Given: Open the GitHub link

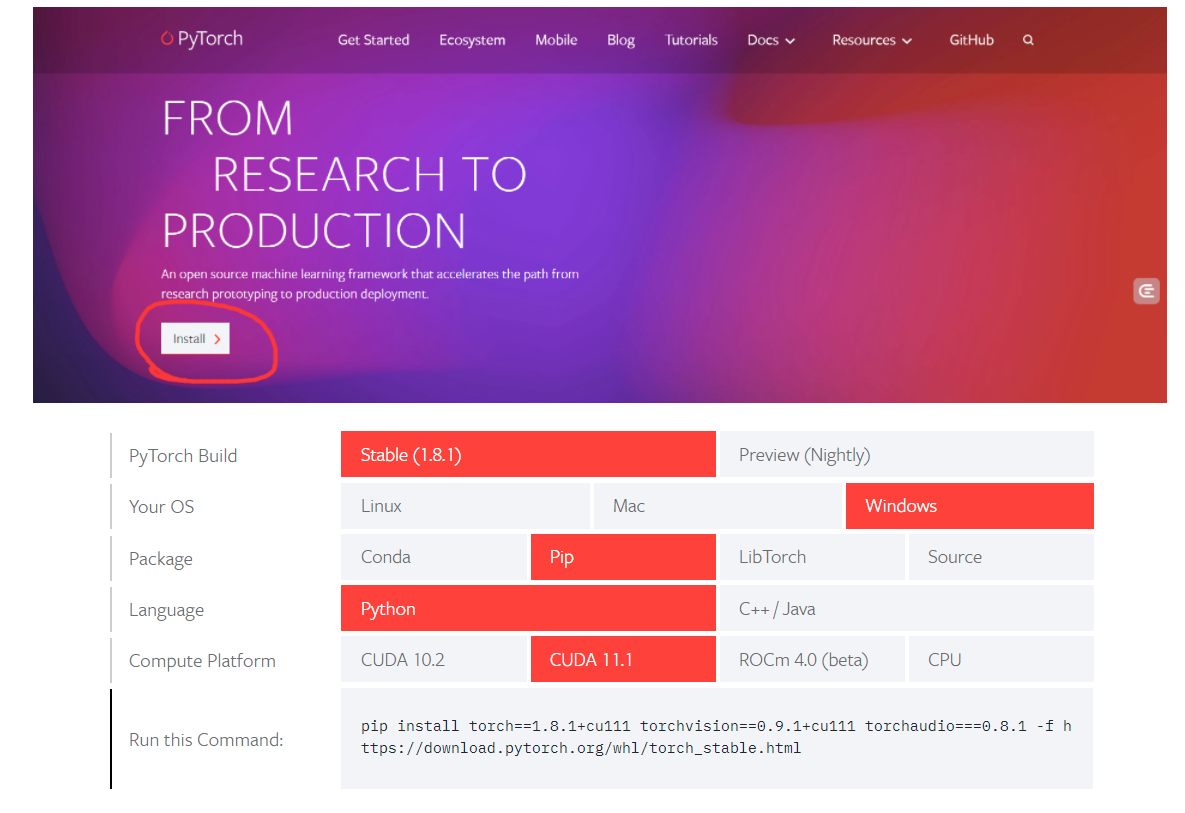Looking at the screenshot, I should (x=971, y=40).
